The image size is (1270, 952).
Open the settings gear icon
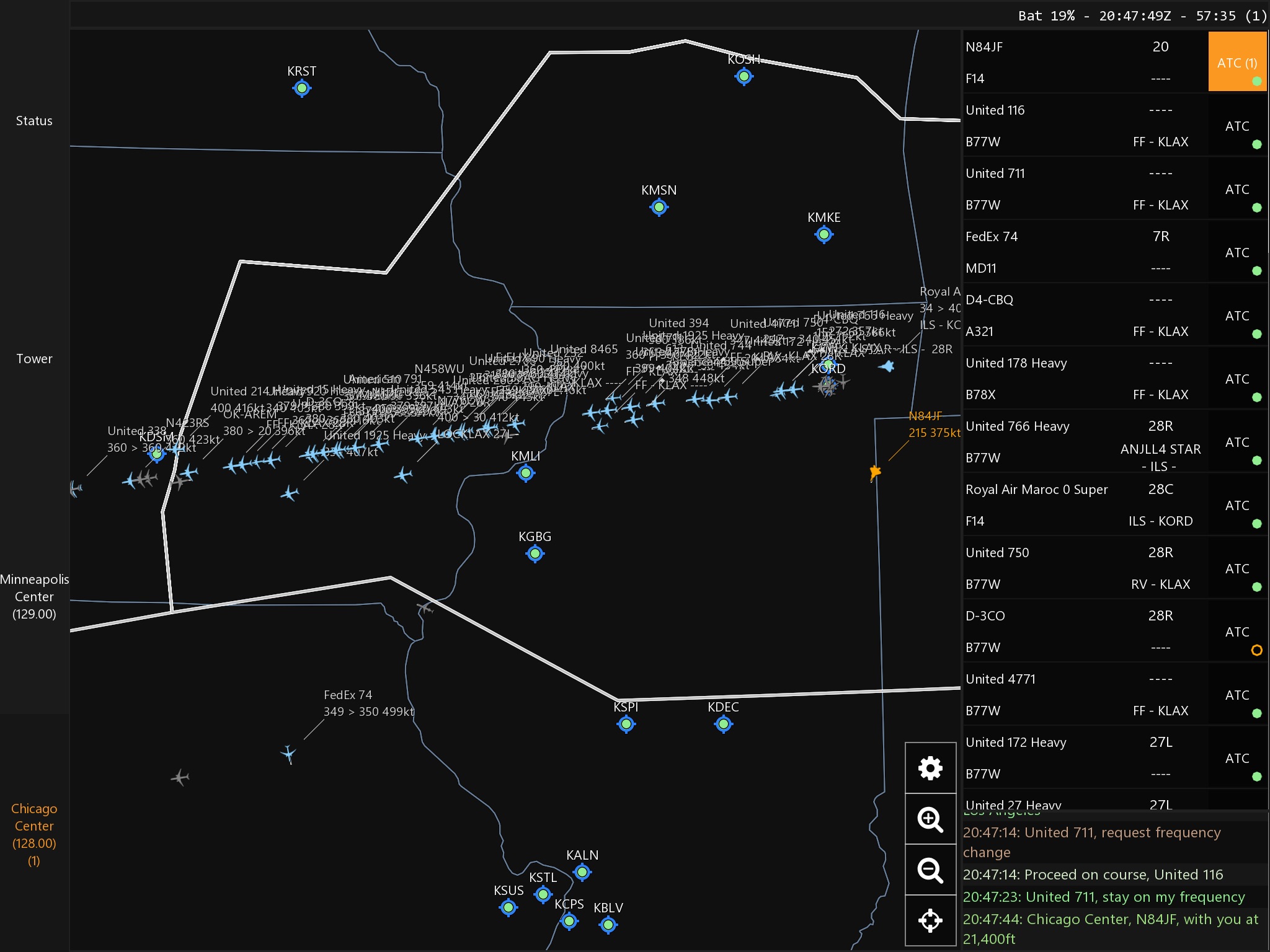pos(930,768)
